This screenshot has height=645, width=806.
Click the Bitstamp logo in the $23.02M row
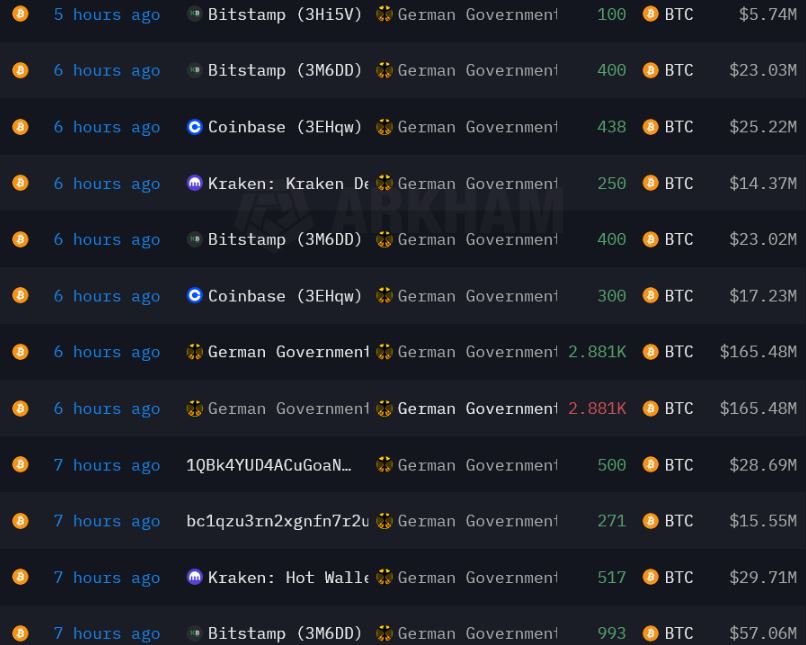[x=194, y=239]
